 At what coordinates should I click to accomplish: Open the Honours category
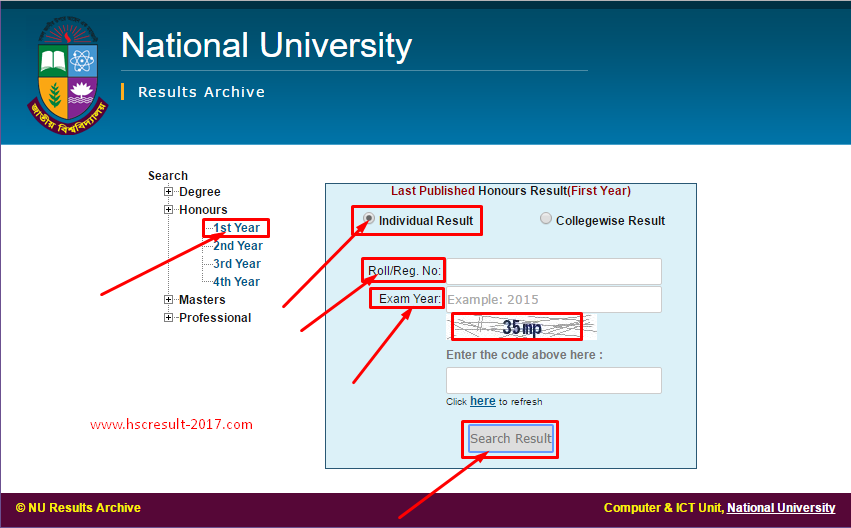tap(203, 209)
